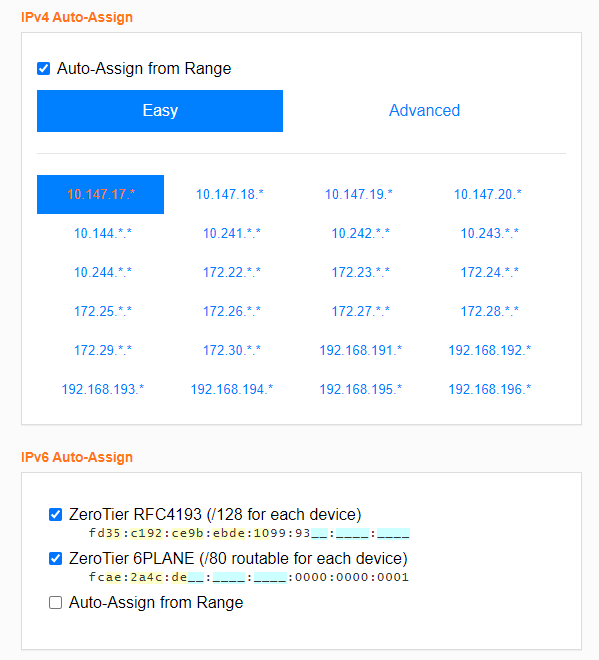Image resolution: width=599 pixels, height=660 pixels.
Task: Choose the 192.168.193.* range
Action: point(103,389)
